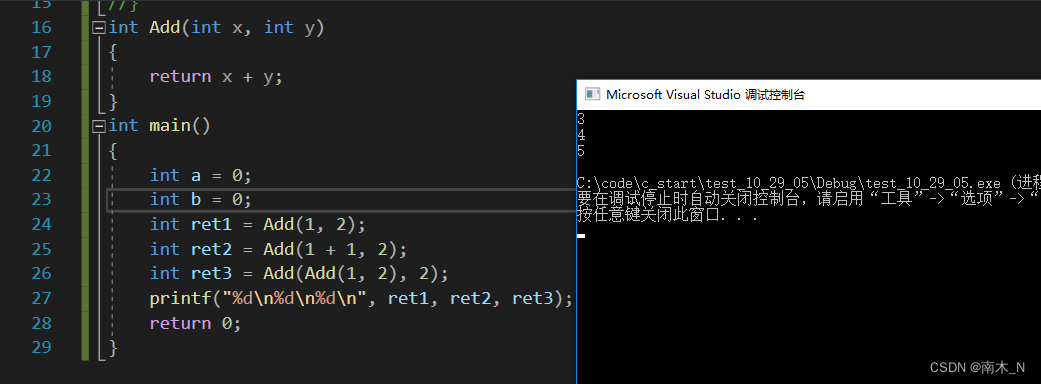Screen dimensions: 1041x384
Task: Click the printf statement on line 27
Action: point(361,299)
